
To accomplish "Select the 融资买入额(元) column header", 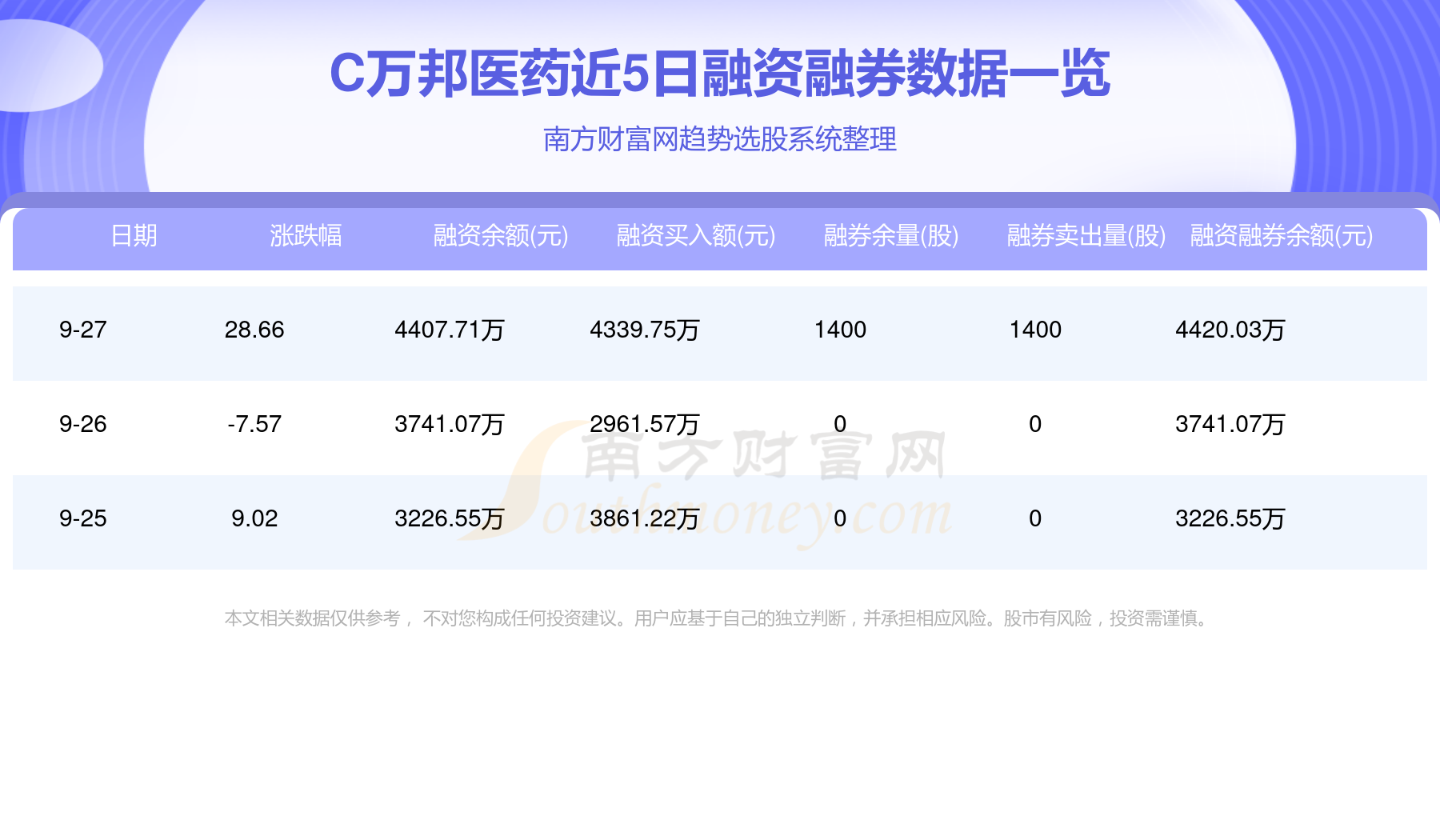I will tap(696, 236).
